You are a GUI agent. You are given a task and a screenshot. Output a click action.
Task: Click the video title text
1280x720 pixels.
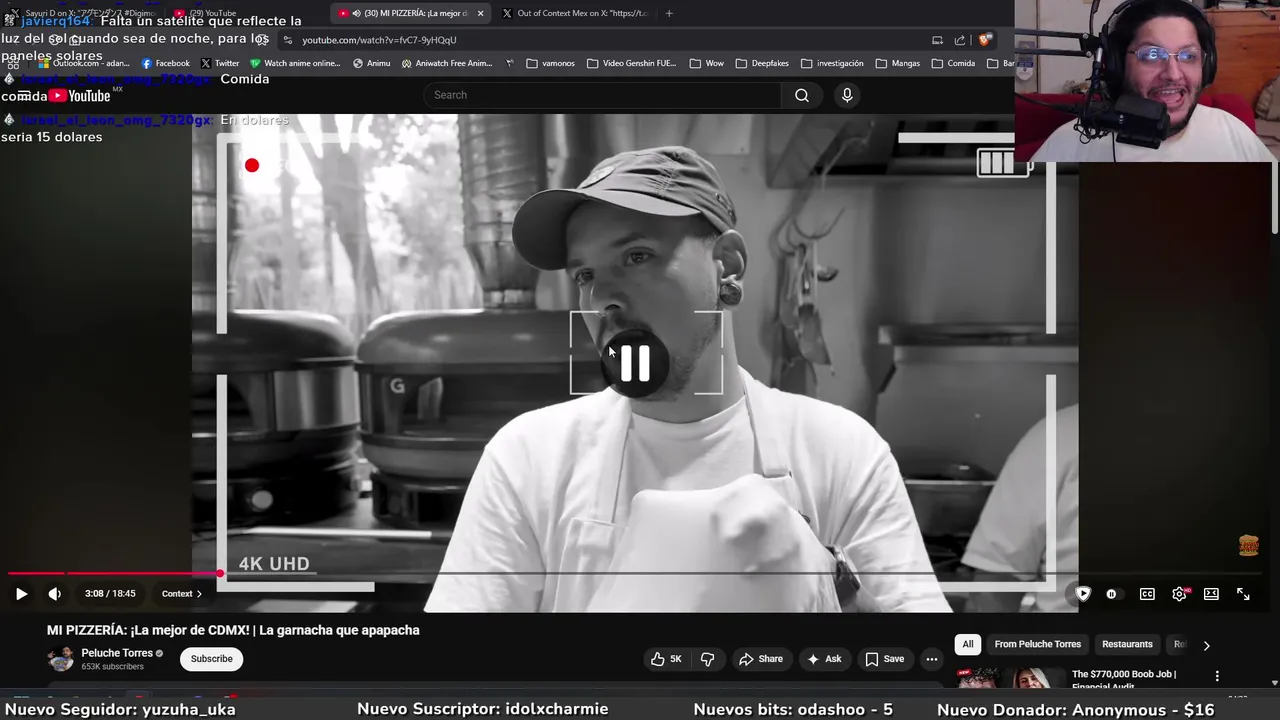point(233,630)
